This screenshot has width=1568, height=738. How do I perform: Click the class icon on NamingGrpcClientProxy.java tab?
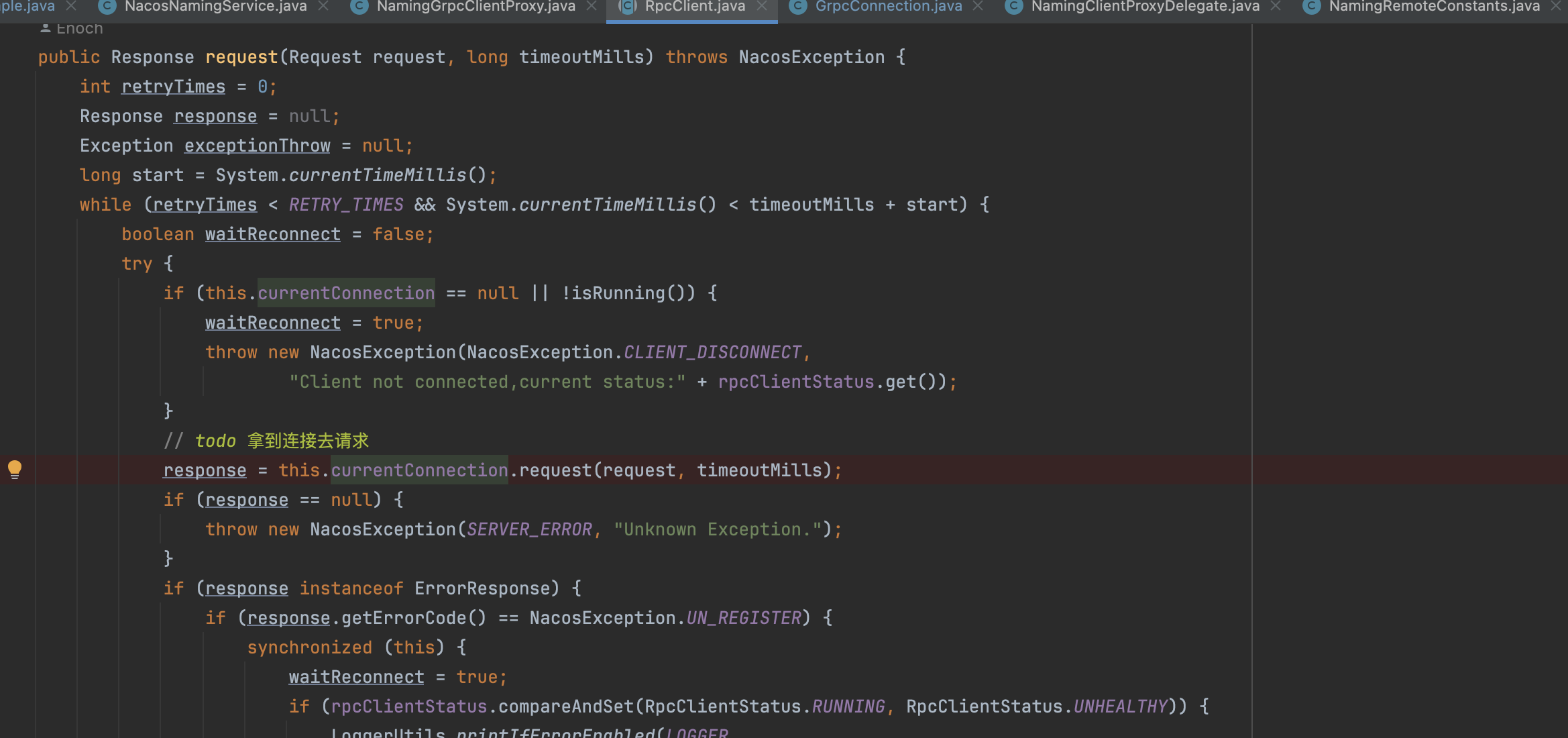(x=359, y=7)
